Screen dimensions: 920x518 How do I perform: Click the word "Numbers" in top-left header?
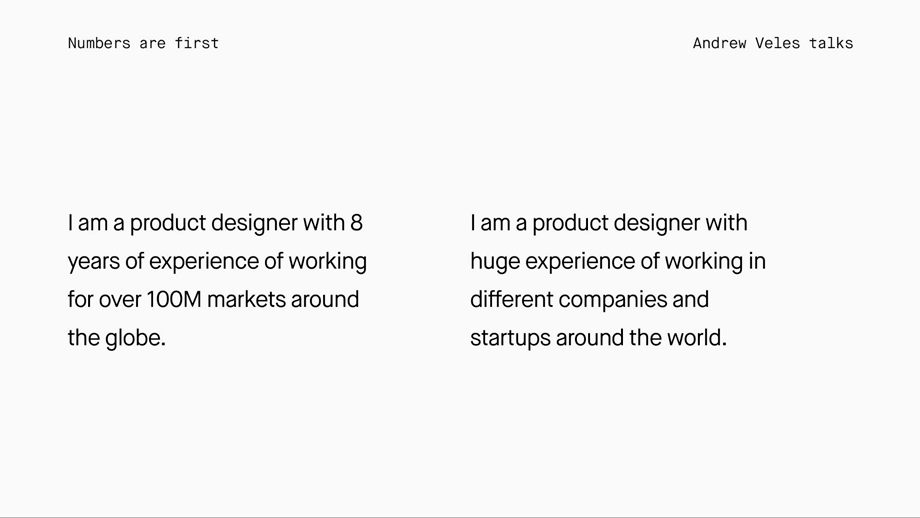tap(99, 43)
